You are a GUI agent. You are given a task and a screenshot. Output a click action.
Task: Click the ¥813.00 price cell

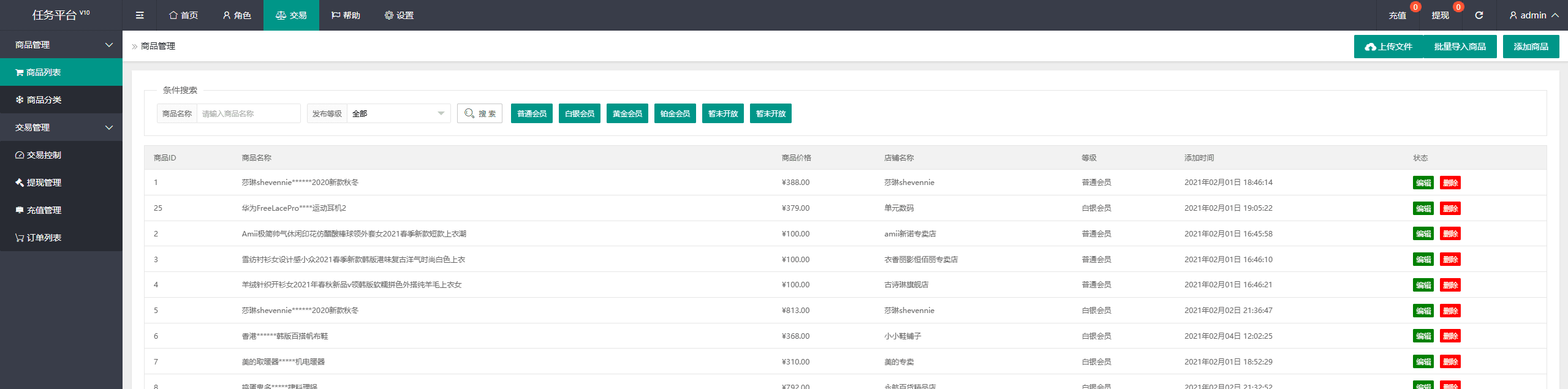pyautogui.click(x=795, y=311)
